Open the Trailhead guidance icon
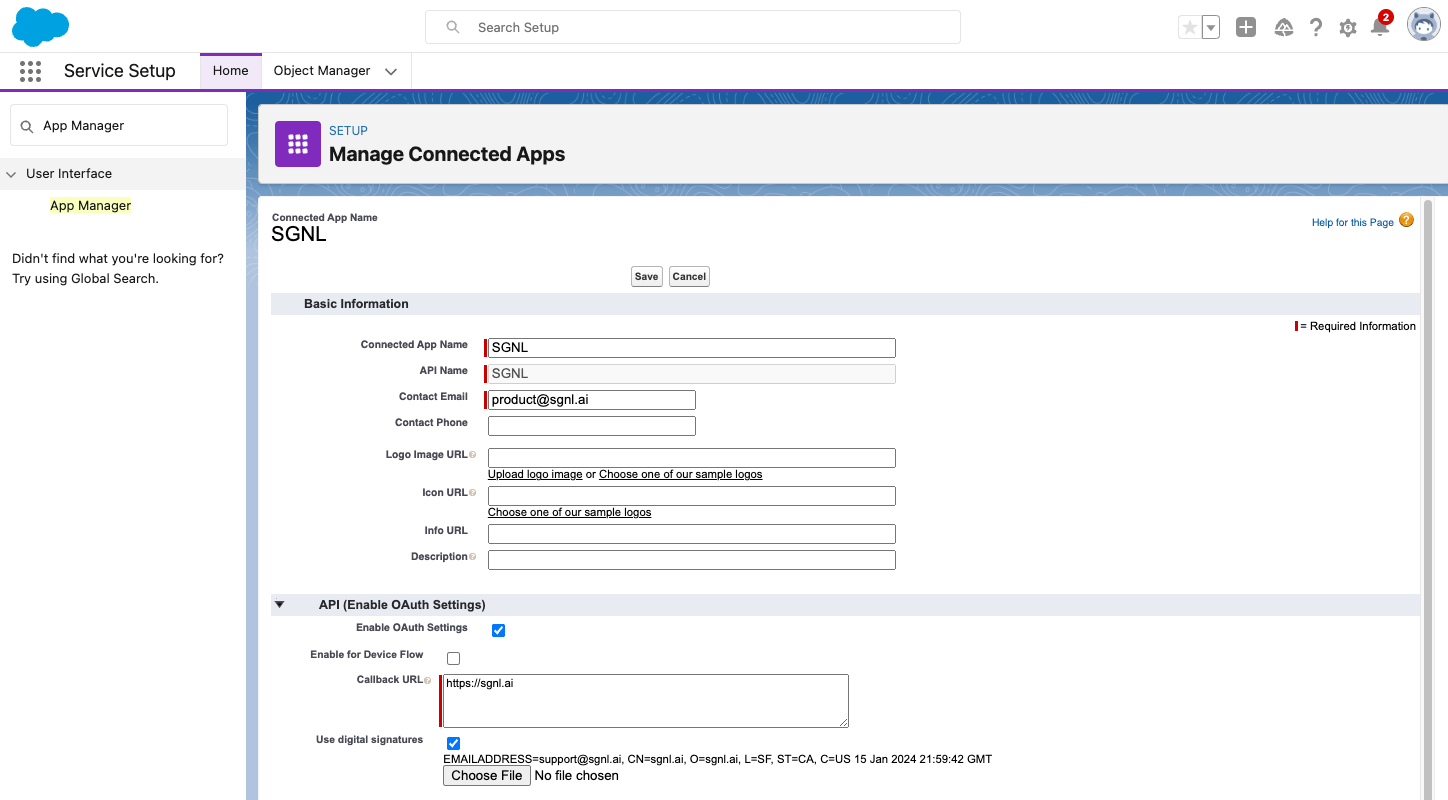This screenshot has width=1448, height=800. (x=1284, y=27)
